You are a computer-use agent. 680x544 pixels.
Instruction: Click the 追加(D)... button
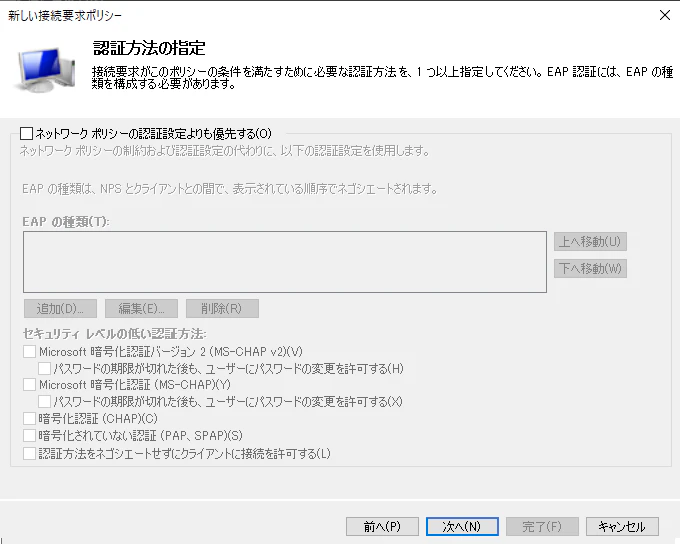tap(60, 308)
